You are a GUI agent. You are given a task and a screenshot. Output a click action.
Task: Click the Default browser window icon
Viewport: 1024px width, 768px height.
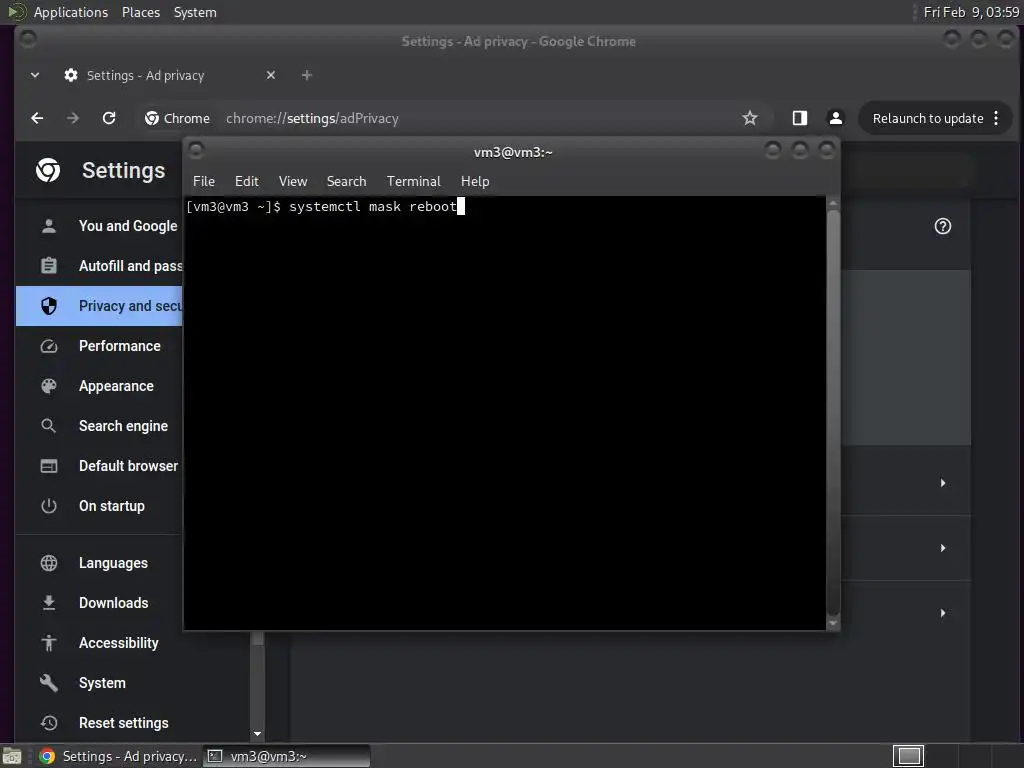pos(49,466)
